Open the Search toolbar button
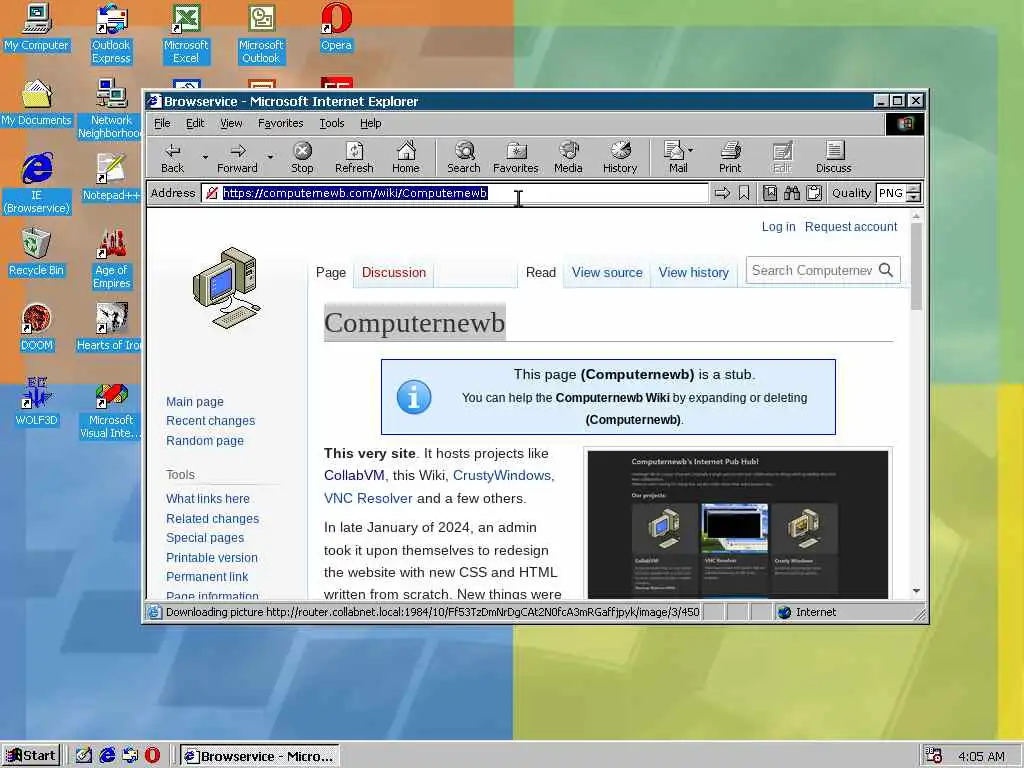 coord(464,158)
